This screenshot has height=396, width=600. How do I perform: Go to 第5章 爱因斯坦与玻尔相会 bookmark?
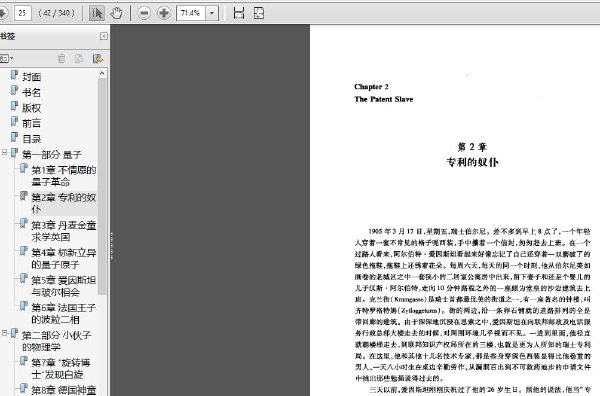[64, 286]
